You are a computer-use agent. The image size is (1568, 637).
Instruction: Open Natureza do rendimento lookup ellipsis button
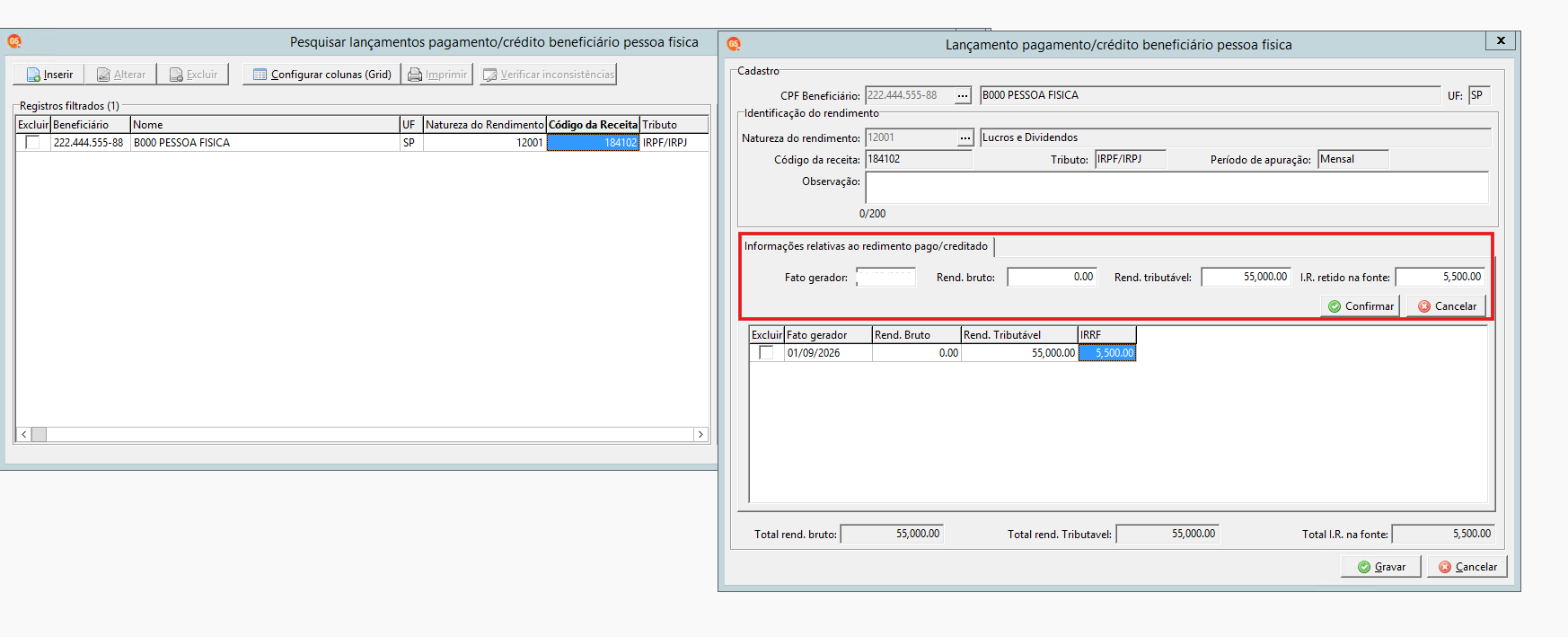click(965, 137)
